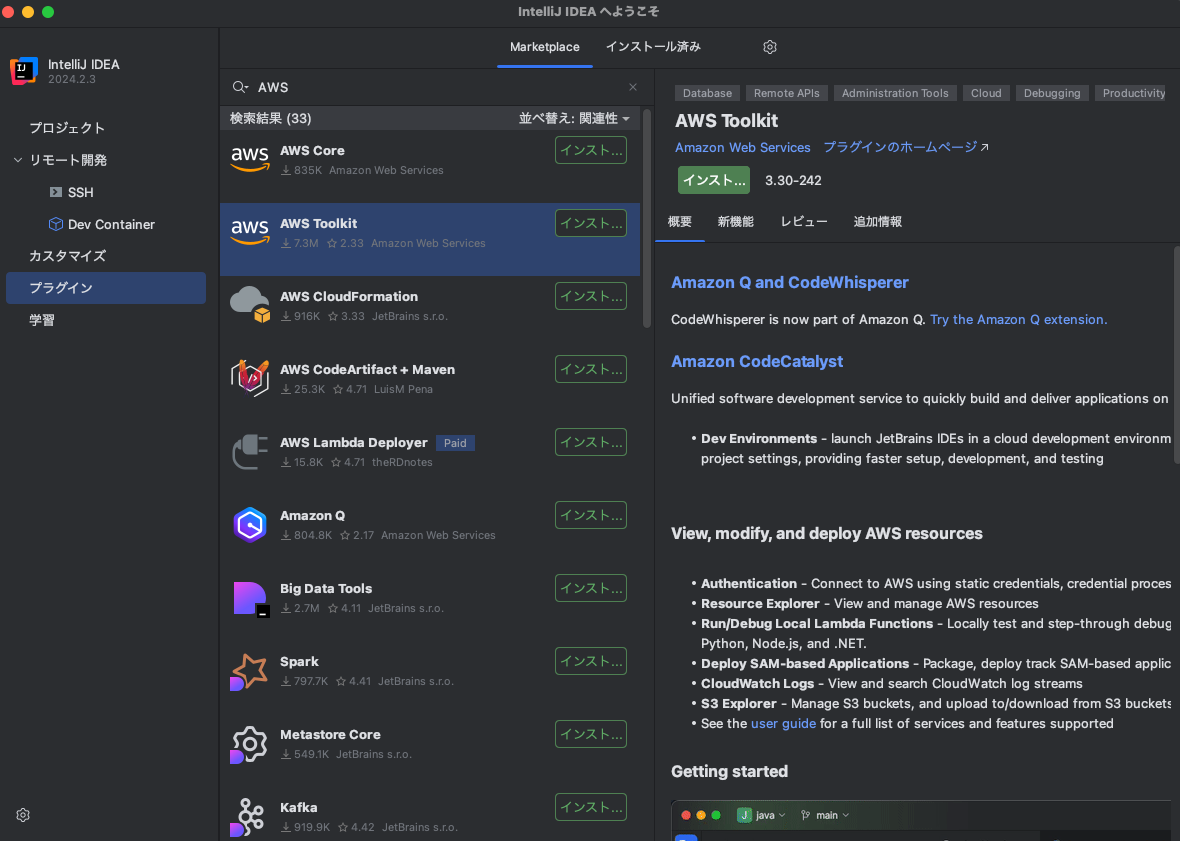Image resolution: width=1180 pixels, height=841 pixels.
Task: Open the bottom-left settings gear
Action: tap(23, 815)
